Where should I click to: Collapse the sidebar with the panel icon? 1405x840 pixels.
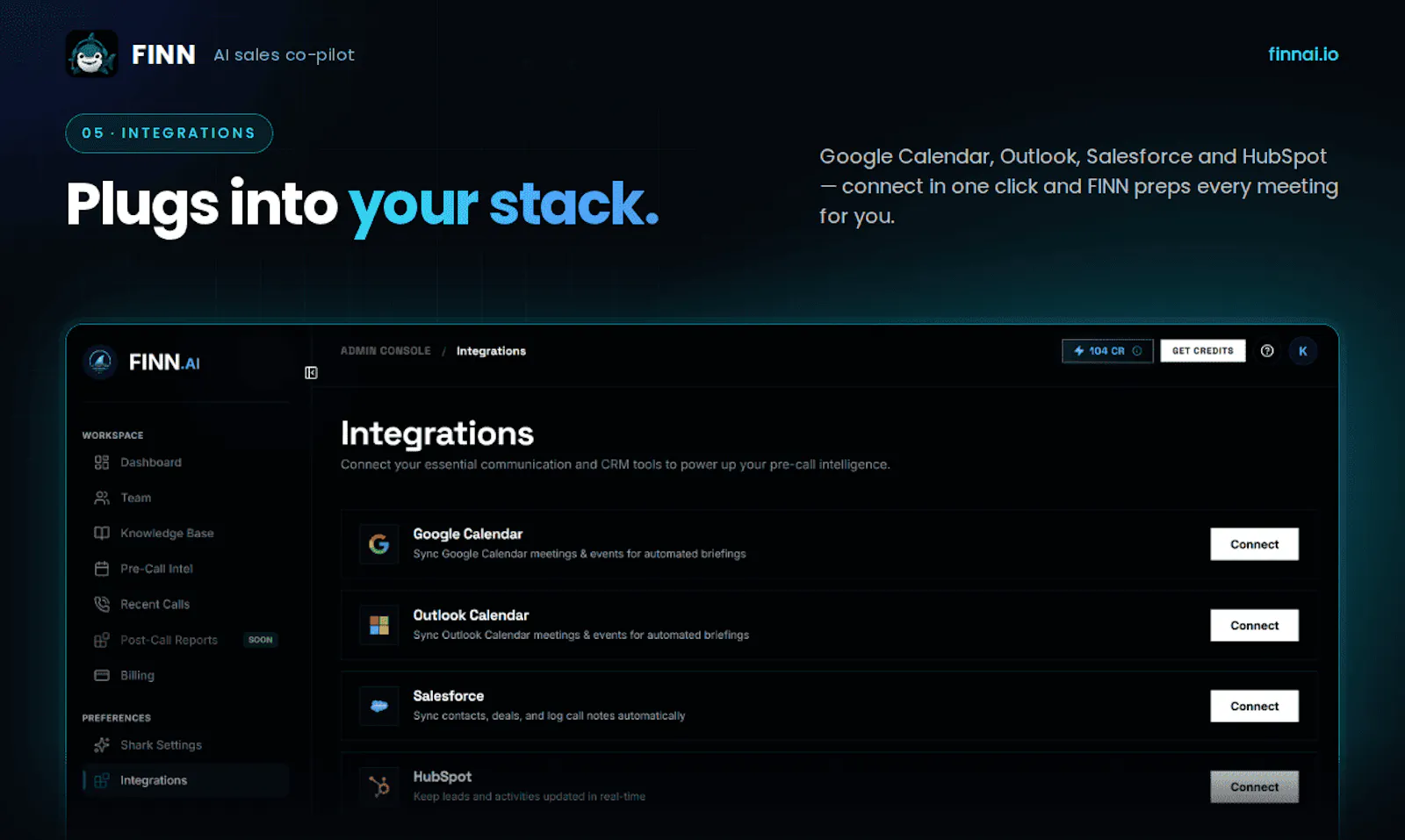(311, 373)
